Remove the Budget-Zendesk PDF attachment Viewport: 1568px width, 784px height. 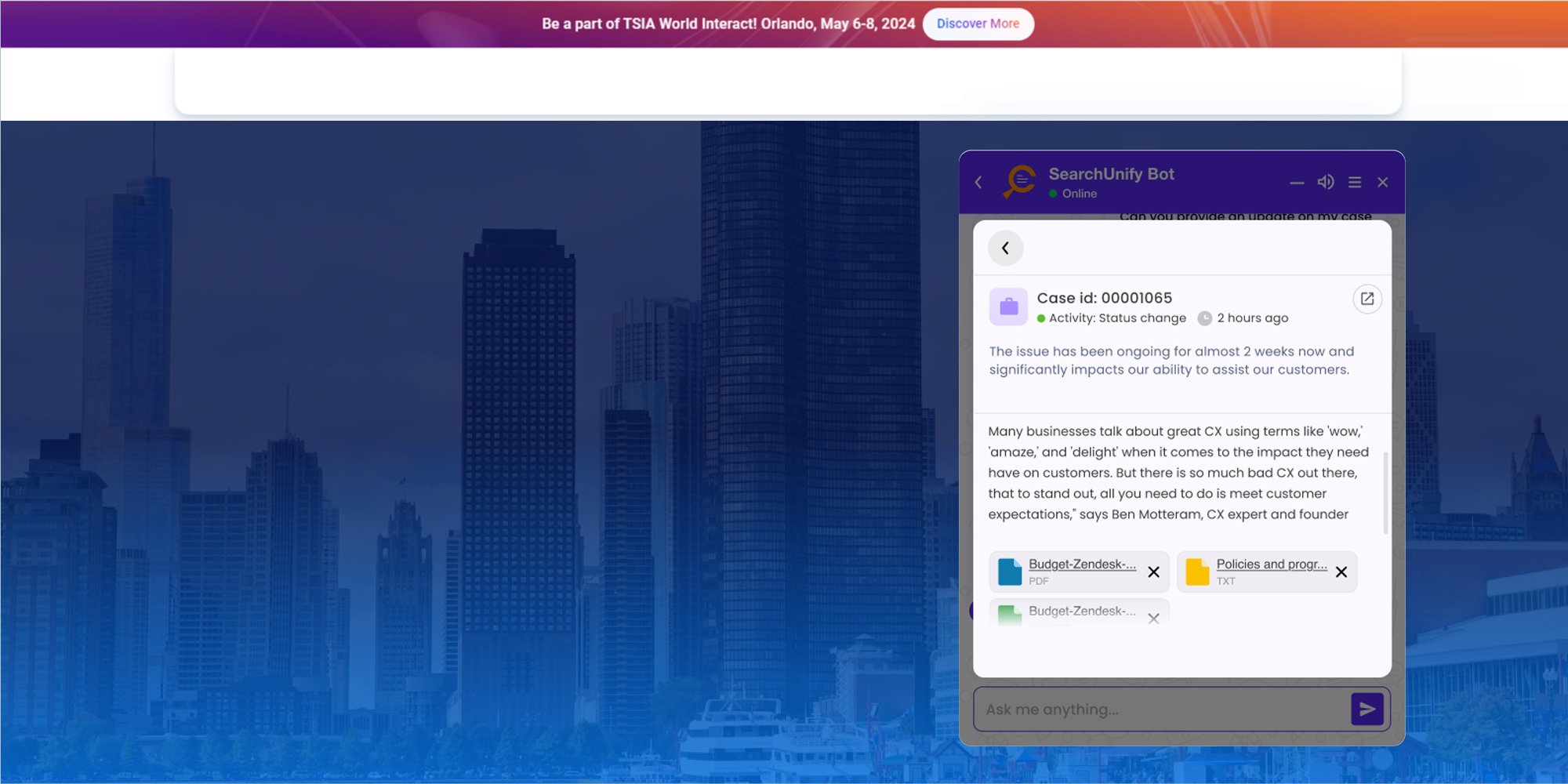pyautogui.click(x=1153, y=572)
